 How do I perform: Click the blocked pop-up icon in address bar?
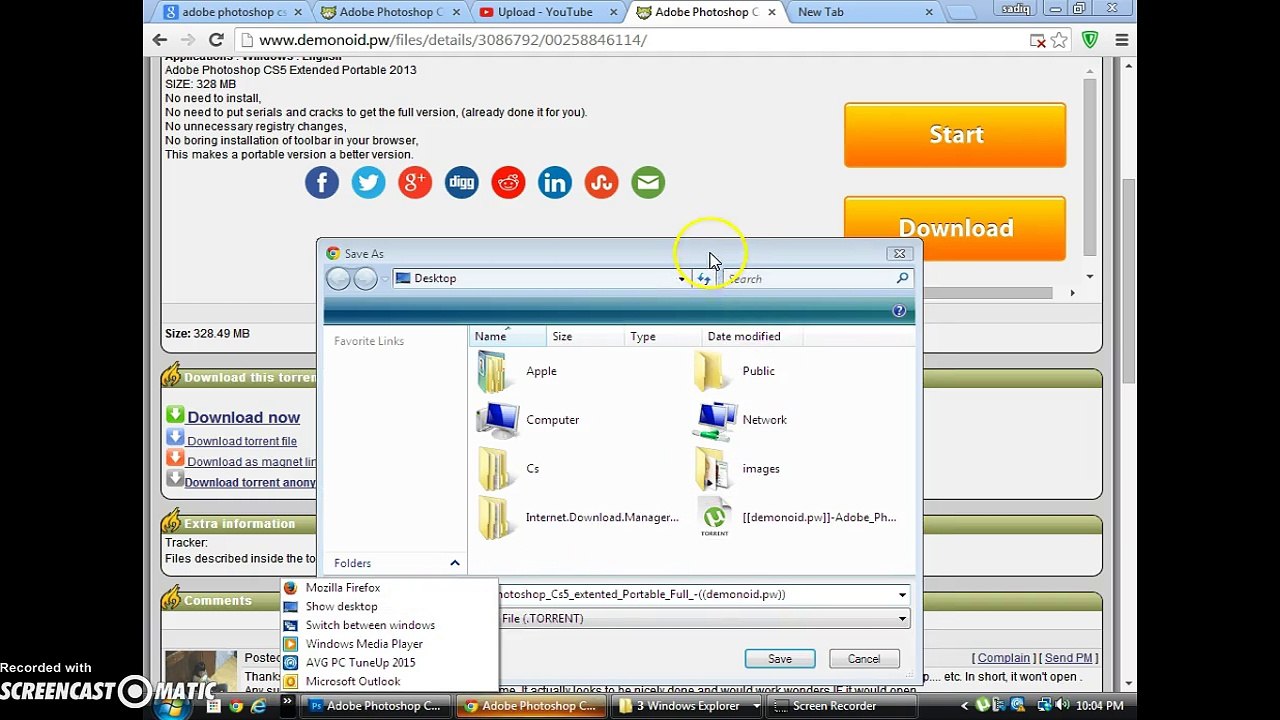click(x=1038, y=40)
